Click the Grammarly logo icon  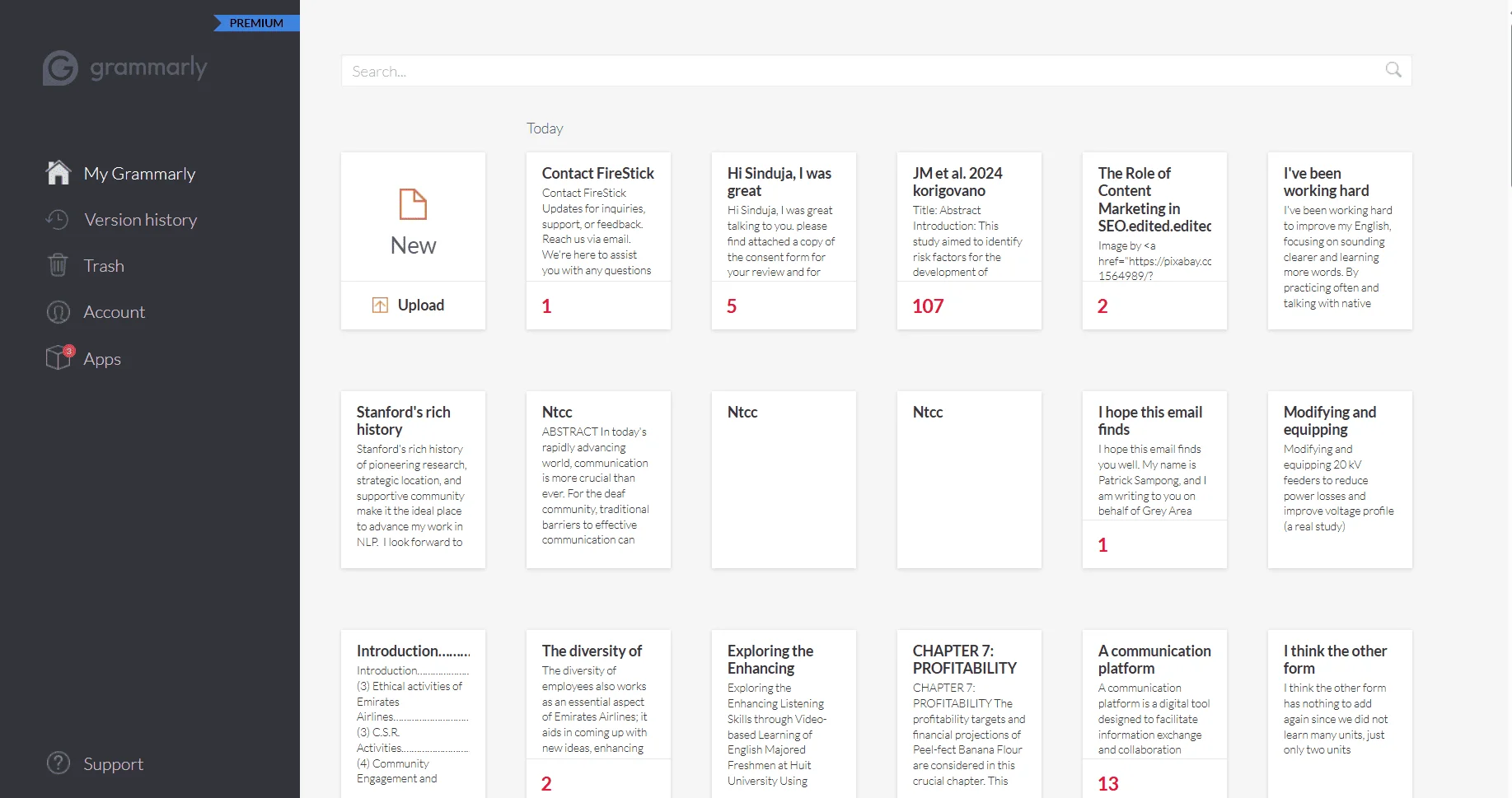point(60,68)
